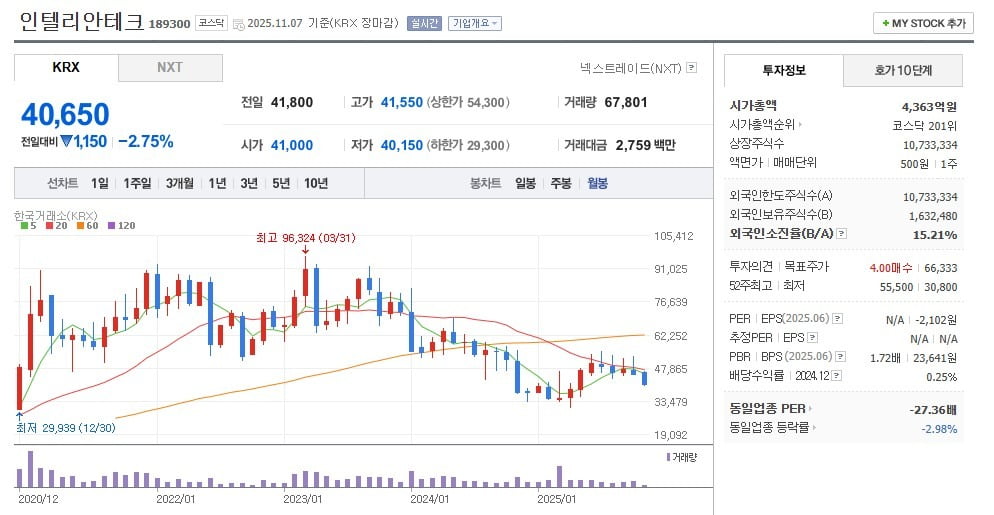Click the 실시간 badge icon

pyautogui.click(x=424, y=23)
